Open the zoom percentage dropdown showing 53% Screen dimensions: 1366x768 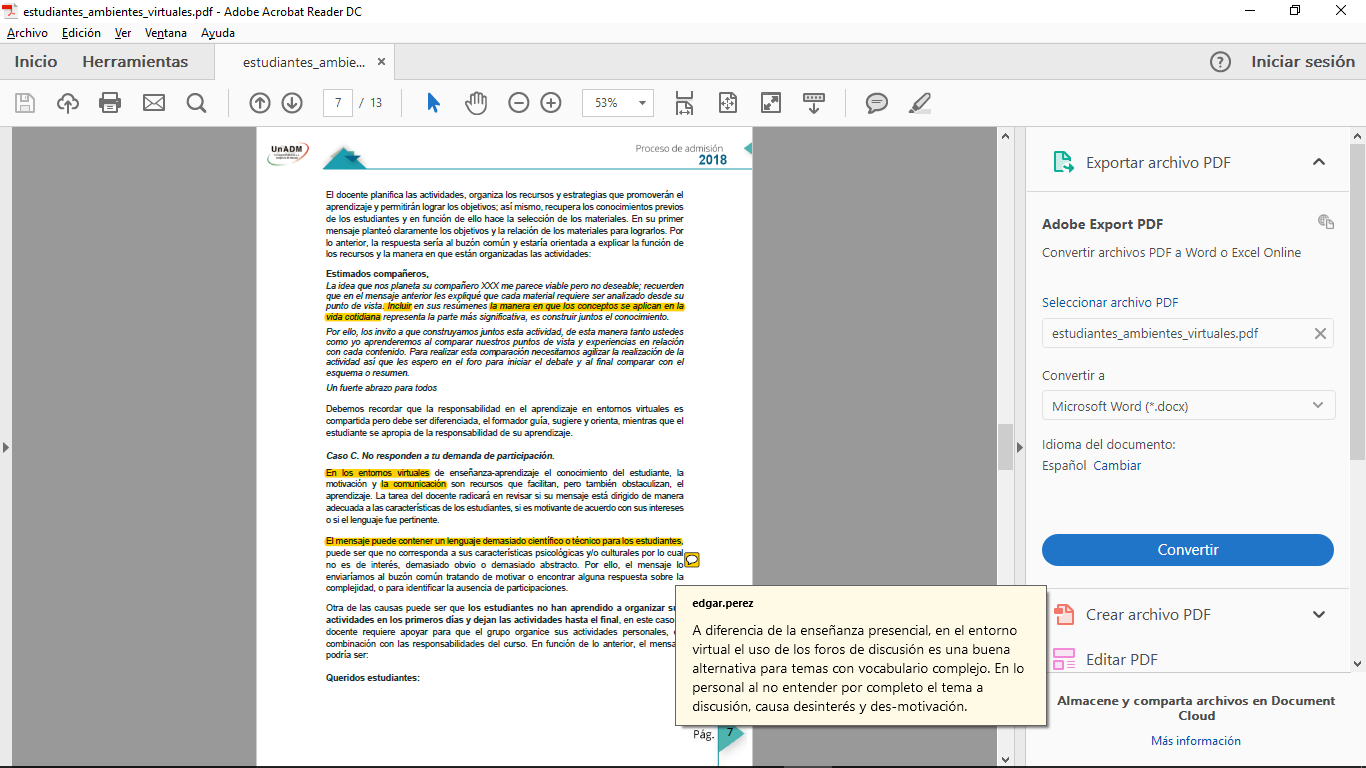pyautogui.click(x=614, y=103)
